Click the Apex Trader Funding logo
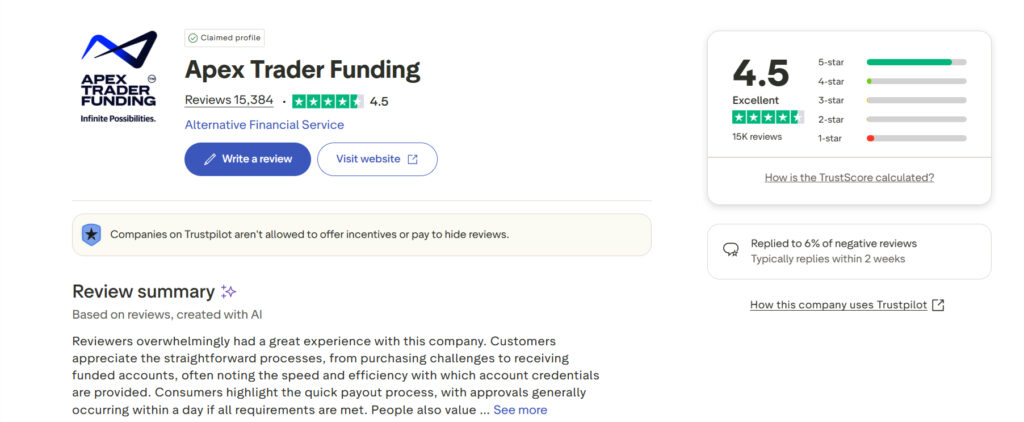Screen dimensions: 1024x422 (118, 77)
